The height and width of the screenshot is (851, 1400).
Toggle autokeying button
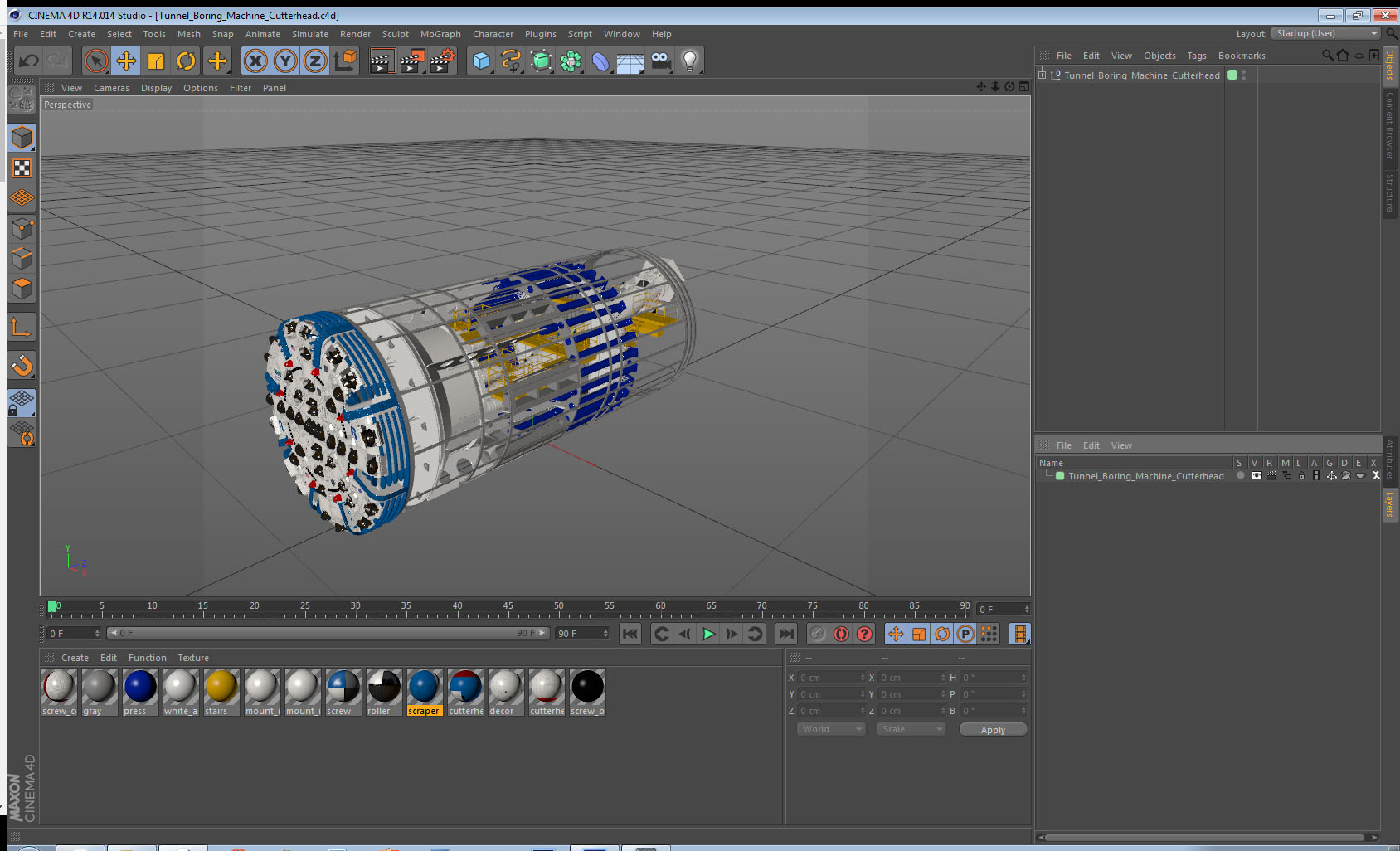coord(841,635)
